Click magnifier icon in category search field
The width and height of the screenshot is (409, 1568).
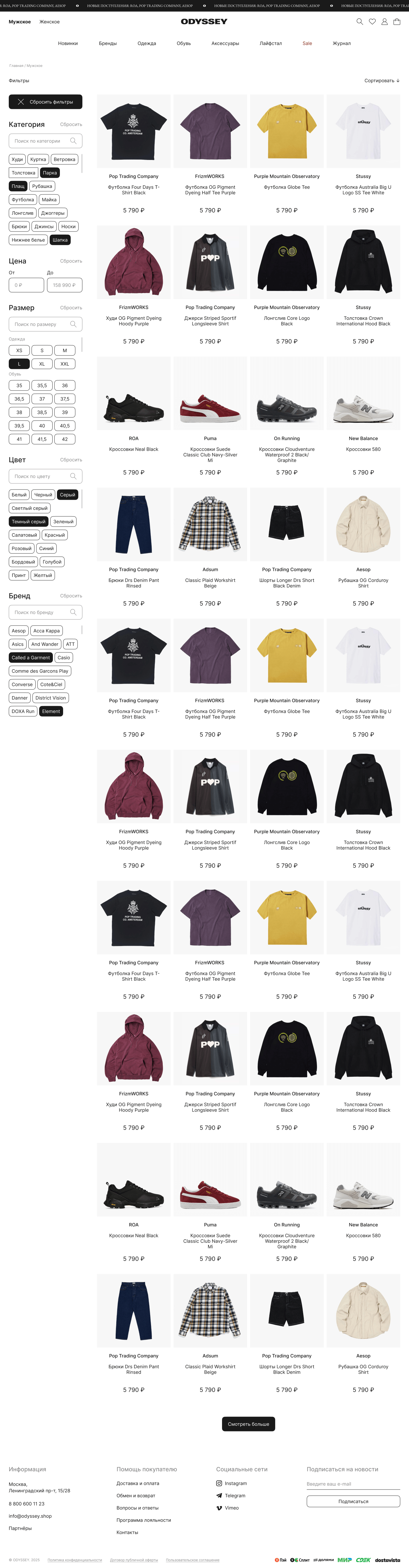click(x=73, y=141)
